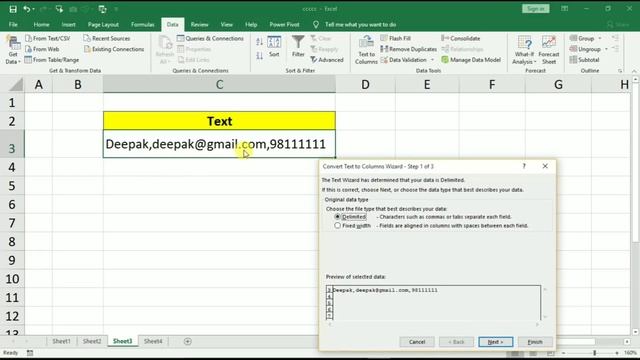Click the macro record status icon
This screenshot has height=360, width=640.
30,353
